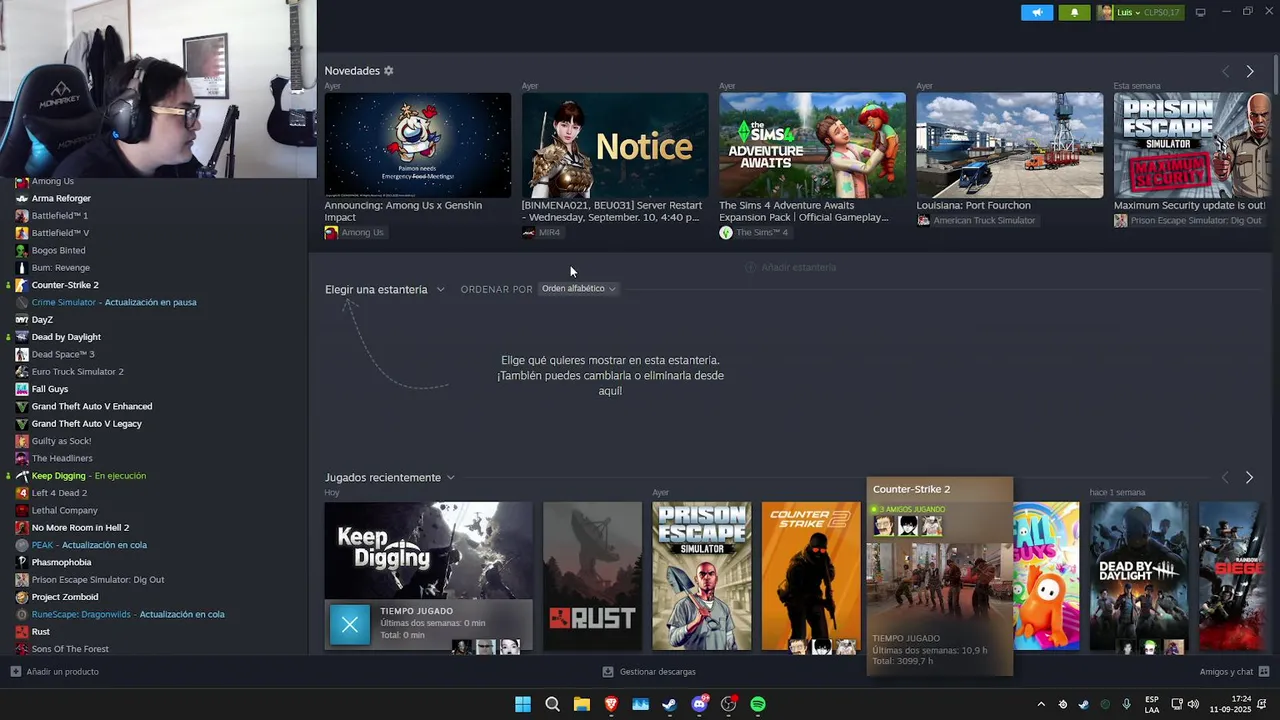Click Guilty as Sock! list icon
The height and width of the screenshot is (720, 1280).
(22, 441)
